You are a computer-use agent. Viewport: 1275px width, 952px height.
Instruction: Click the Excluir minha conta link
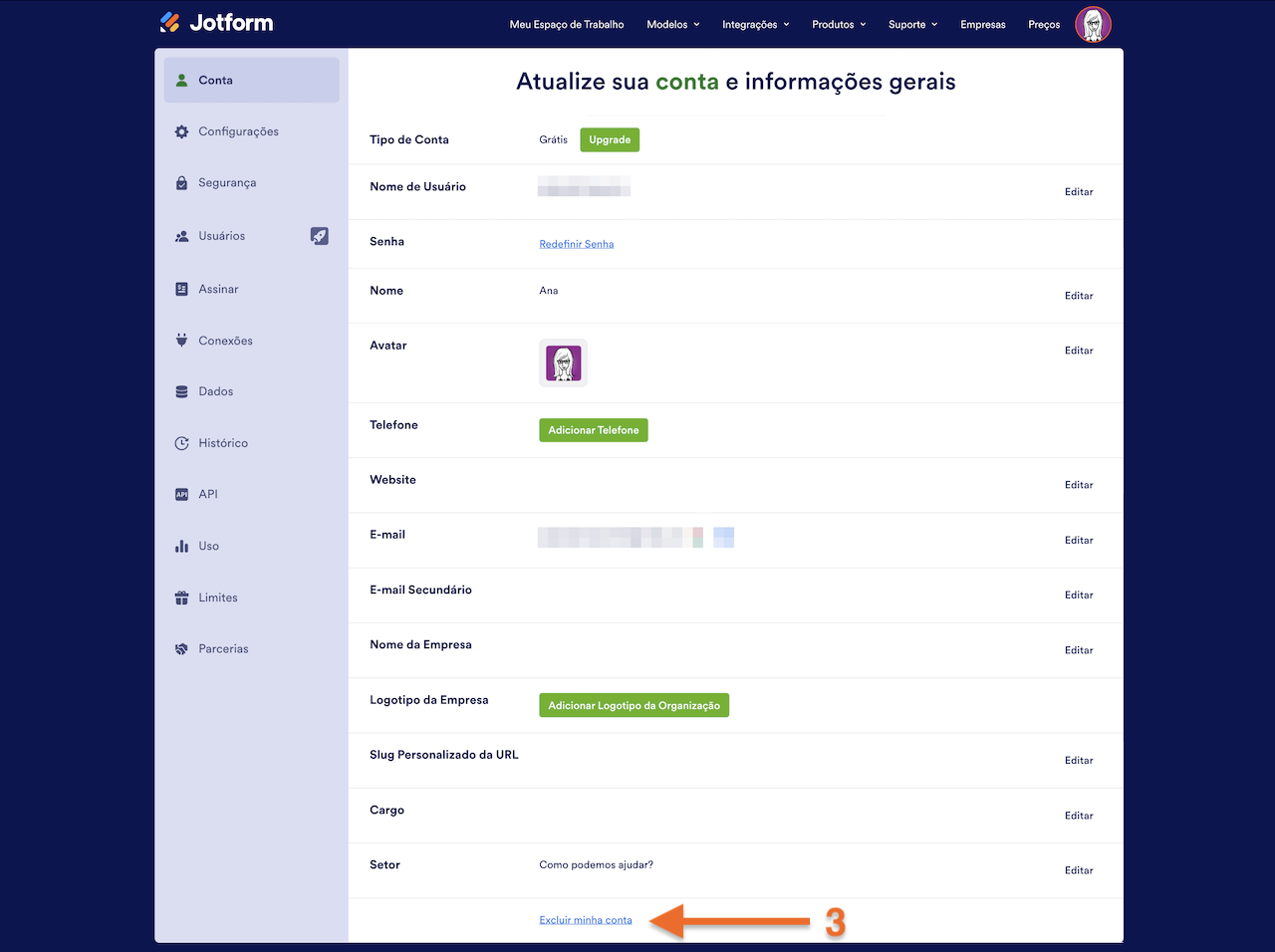[x=586, y=920]
